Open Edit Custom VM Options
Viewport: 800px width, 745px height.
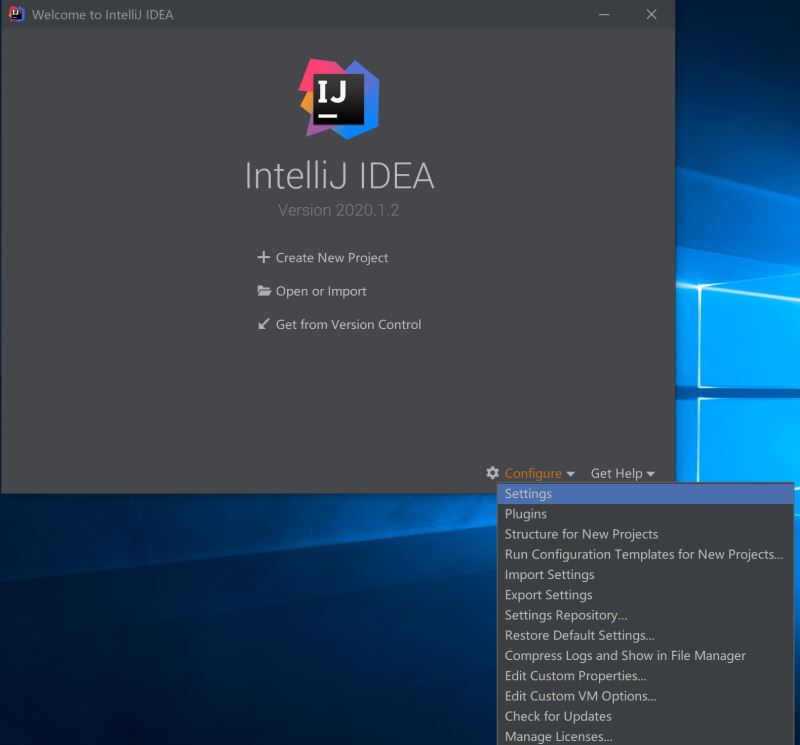[x=580, y=696]
